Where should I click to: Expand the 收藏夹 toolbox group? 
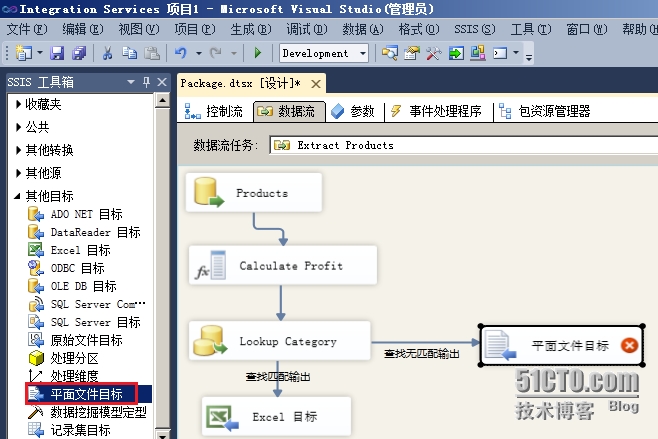click(x=18, y=104)
